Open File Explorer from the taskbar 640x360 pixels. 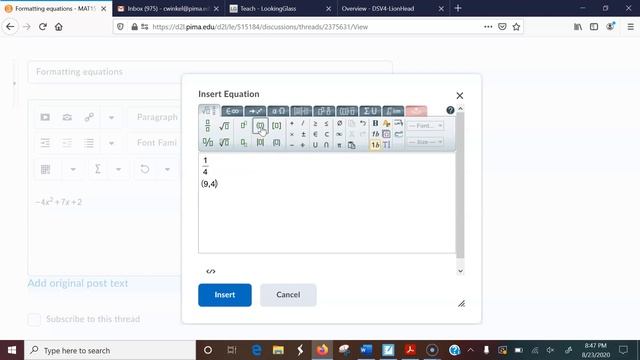(278, 350)
